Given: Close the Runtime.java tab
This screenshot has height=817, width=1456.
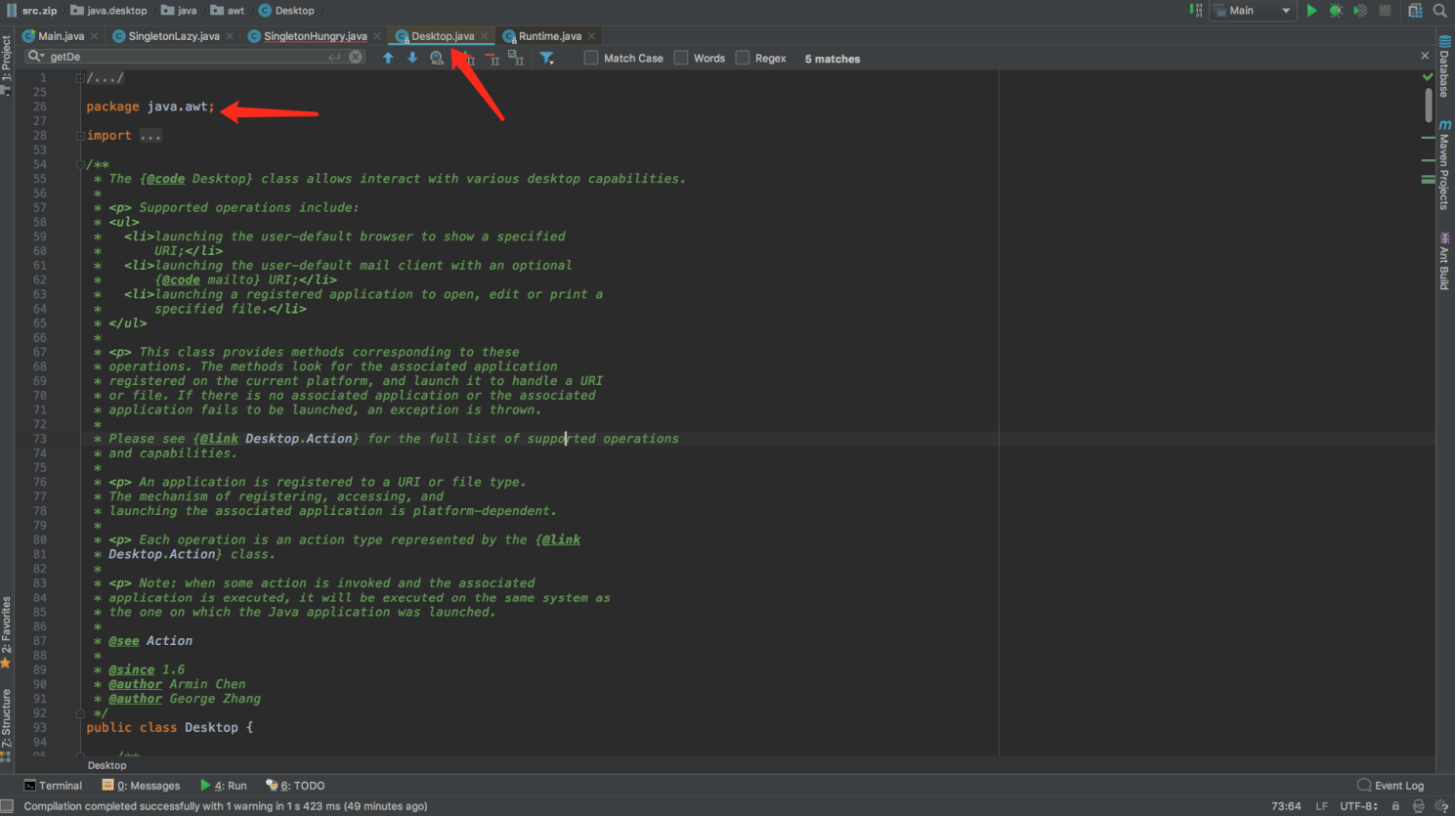Looking at the screenshot, I should pos(591,36).
